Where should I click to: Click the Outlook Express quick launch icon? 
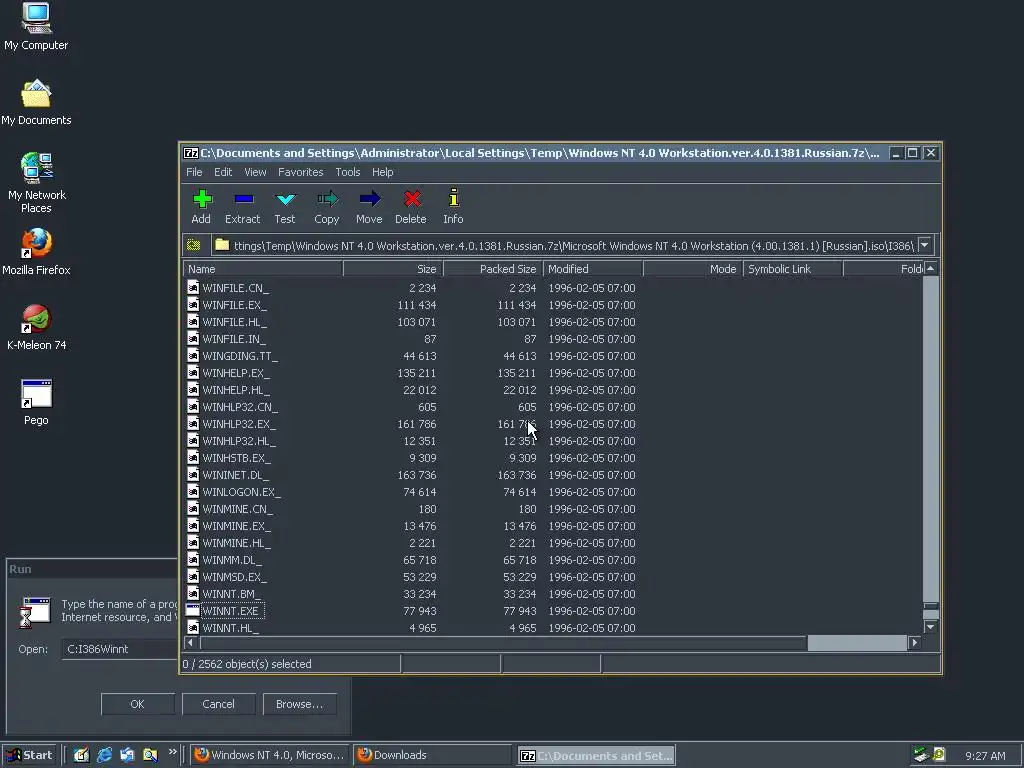click(x=127, y=755)
